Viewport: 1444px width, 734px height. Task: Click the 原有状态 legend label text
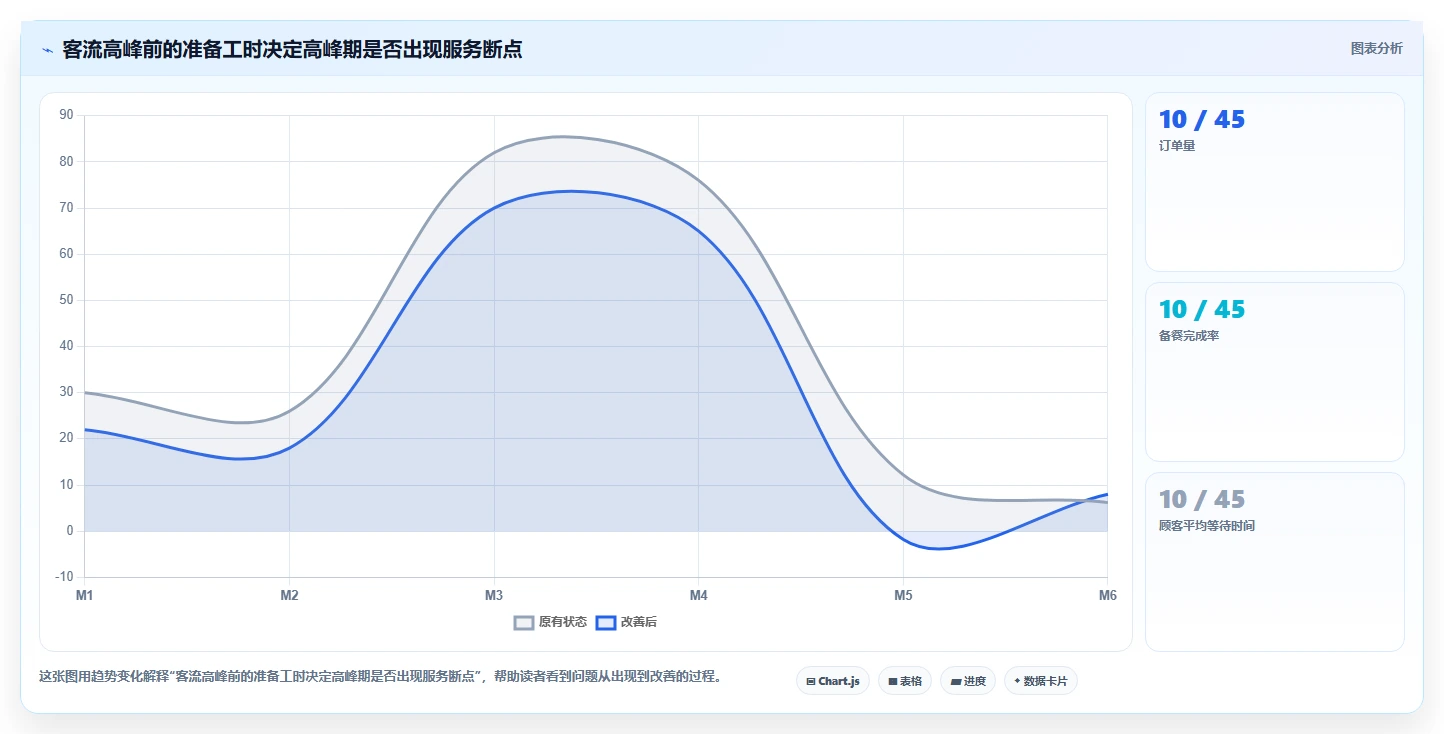tap(563, 622)
